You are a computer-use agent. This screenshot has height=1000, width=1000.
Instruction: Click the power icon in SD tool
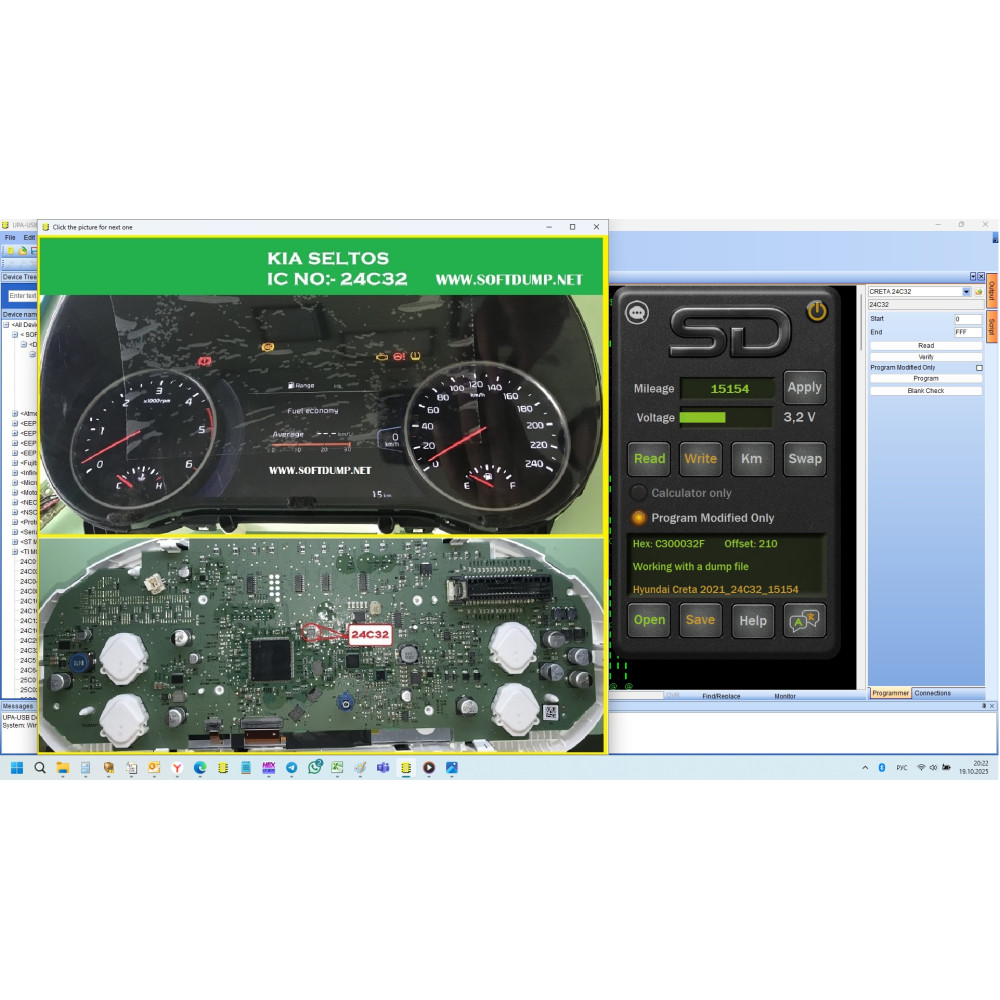817,311
